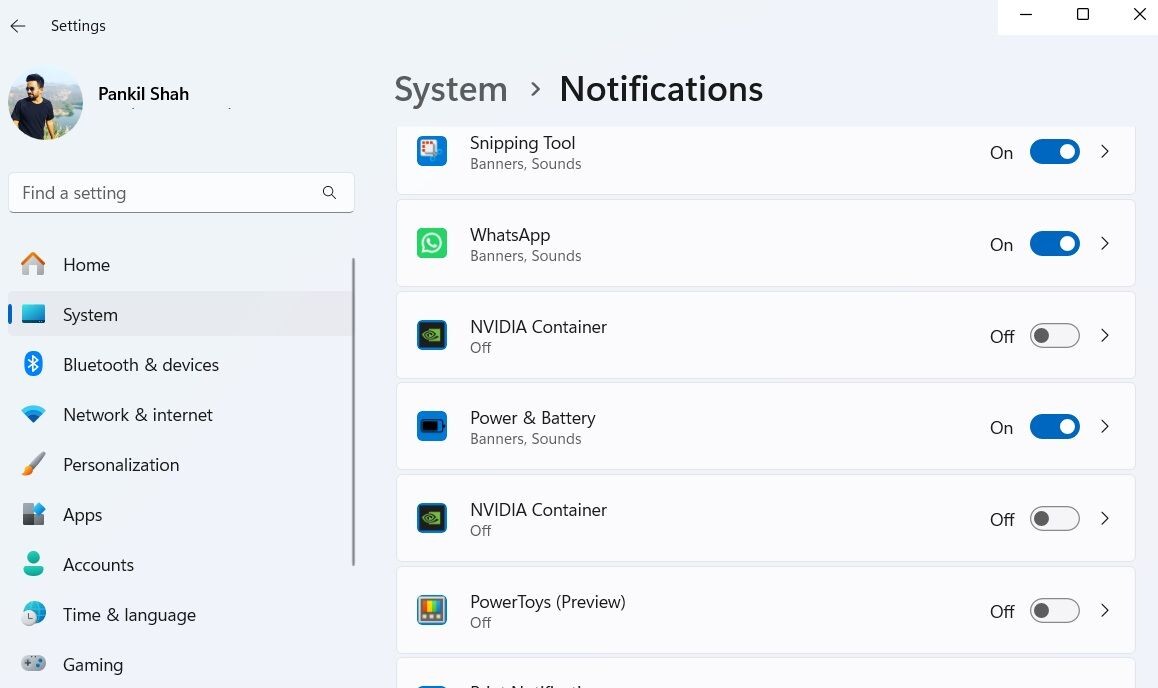Expand WhatsApp notification options chevron
The image size is (1158, 688).
(x=1105, y=244)
